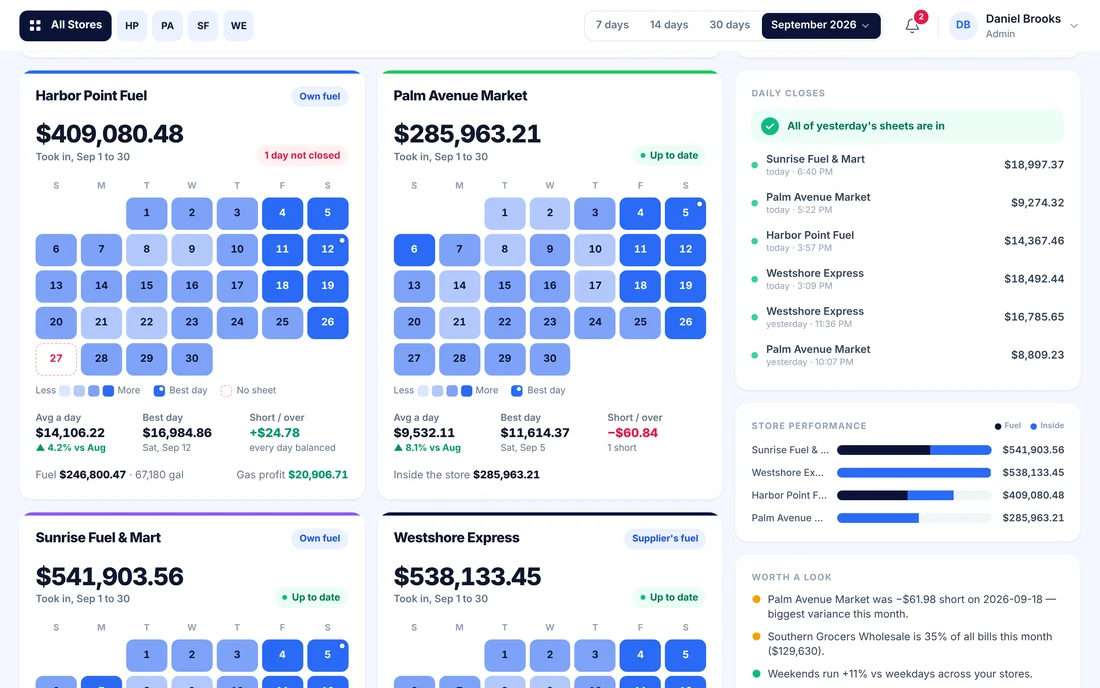Select unclosed day 27 in Harbor Point calendar
Screen dimensions: 1100x688
pyautogui.click(x=56, y=358)
